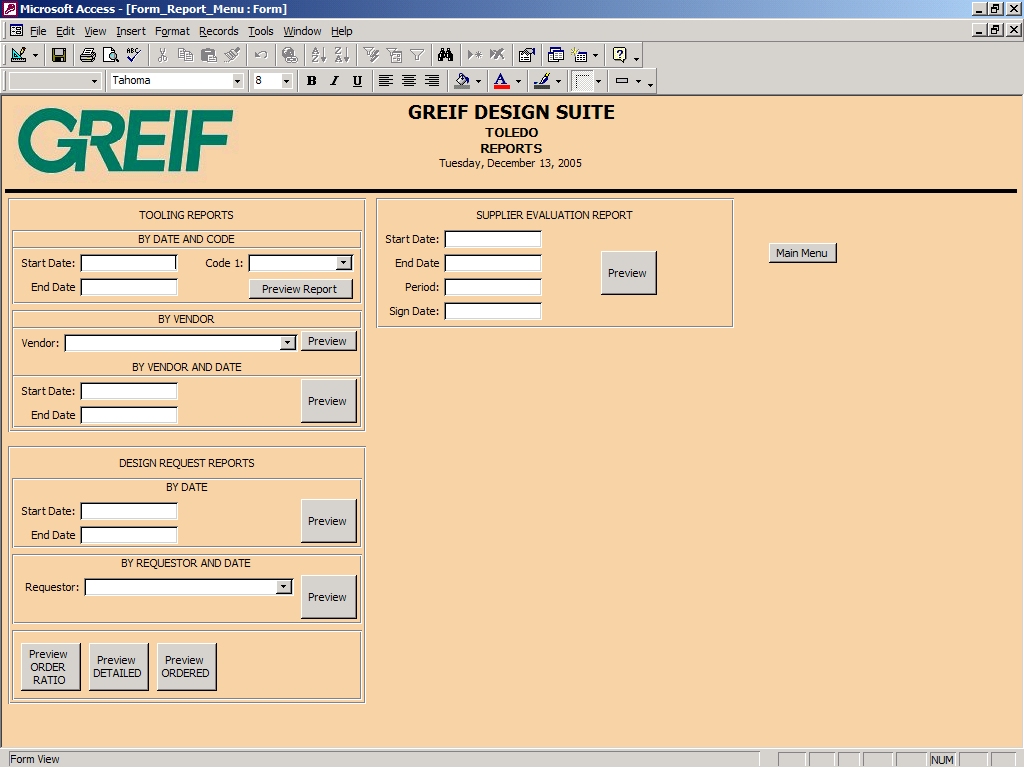This screenshot has height=768, width=1024.
Task: Click the View design mode icon
Action: pos(19,56)
